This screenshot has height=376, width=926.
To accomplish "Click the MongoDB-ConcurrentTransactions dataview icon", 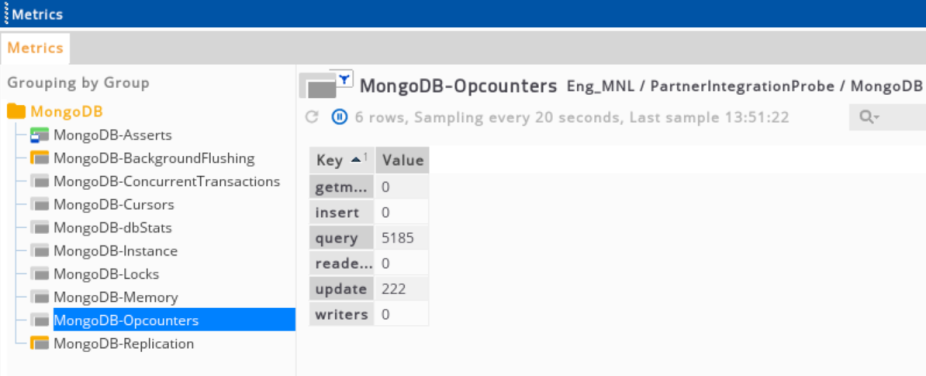I will pos(40,182).
